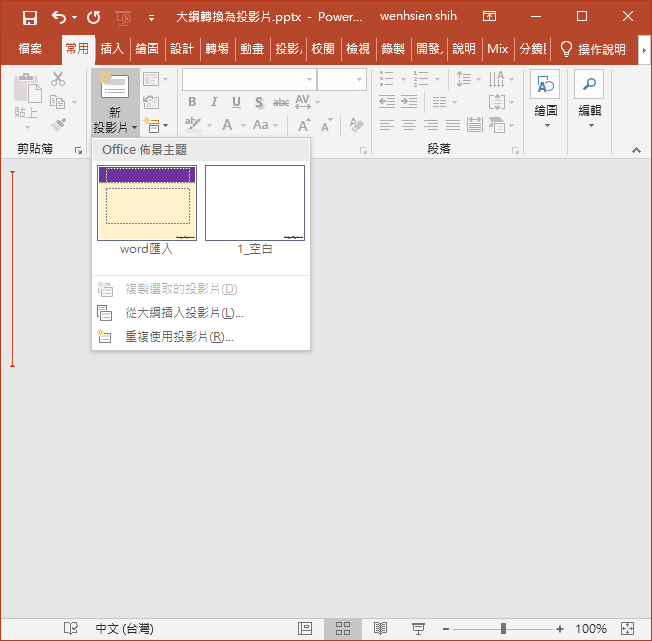The width and height of the screenshot is (652, 641).
Task: Open the 編輯 editing group button
Action: point(589,100)
